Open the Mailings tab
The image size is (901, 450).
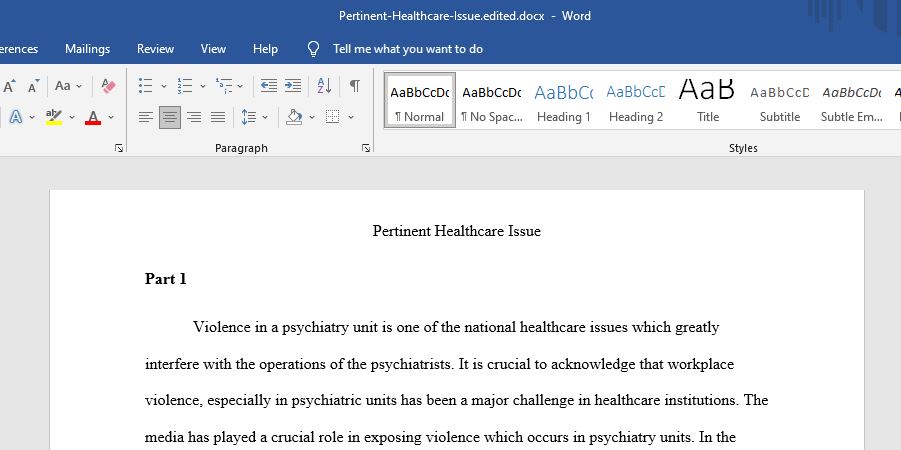87,49
